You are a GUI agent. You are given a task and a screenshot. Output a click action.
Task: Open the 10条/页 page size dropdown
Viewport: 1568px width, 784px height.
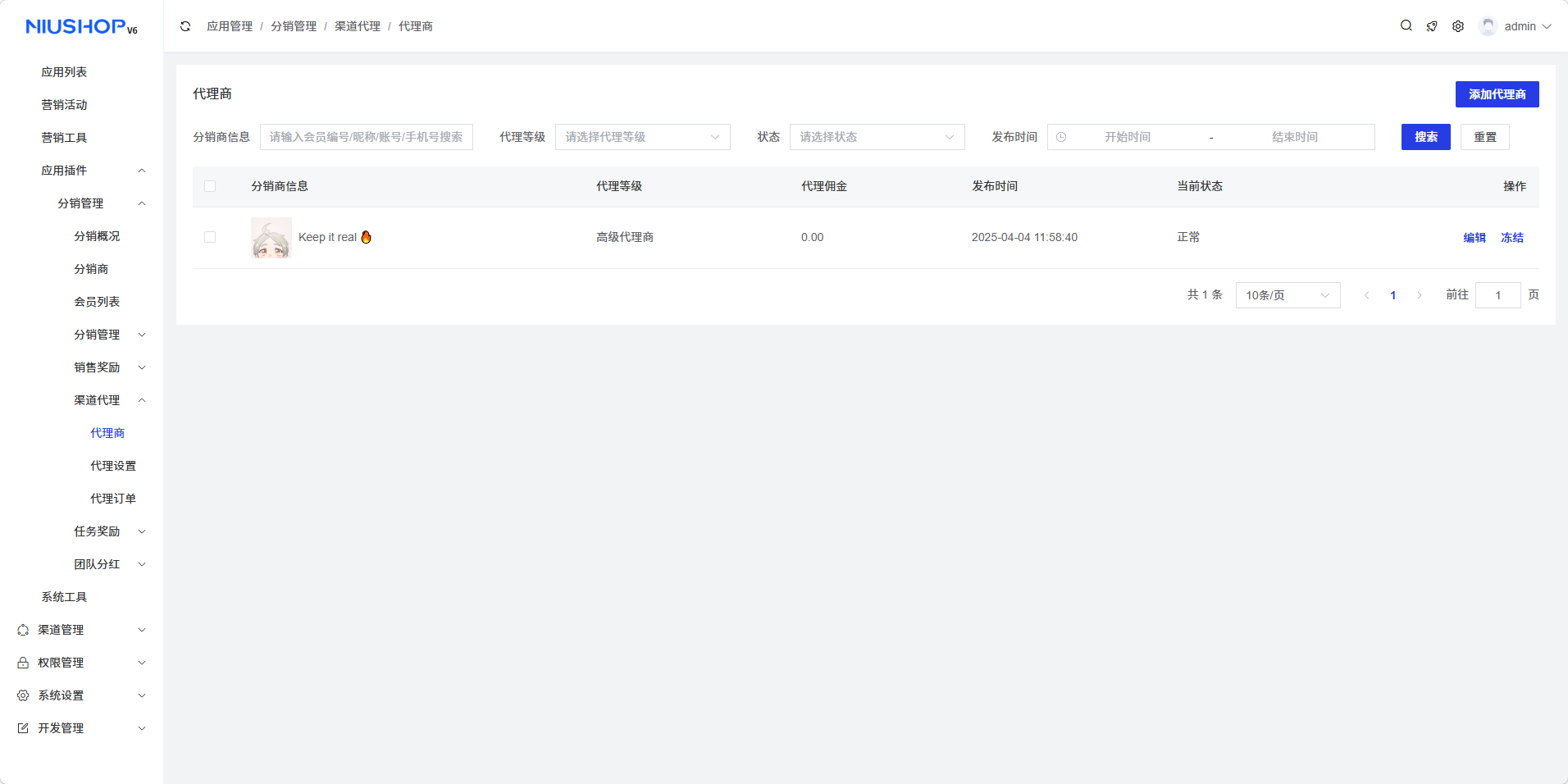(x=1288, y=295)
